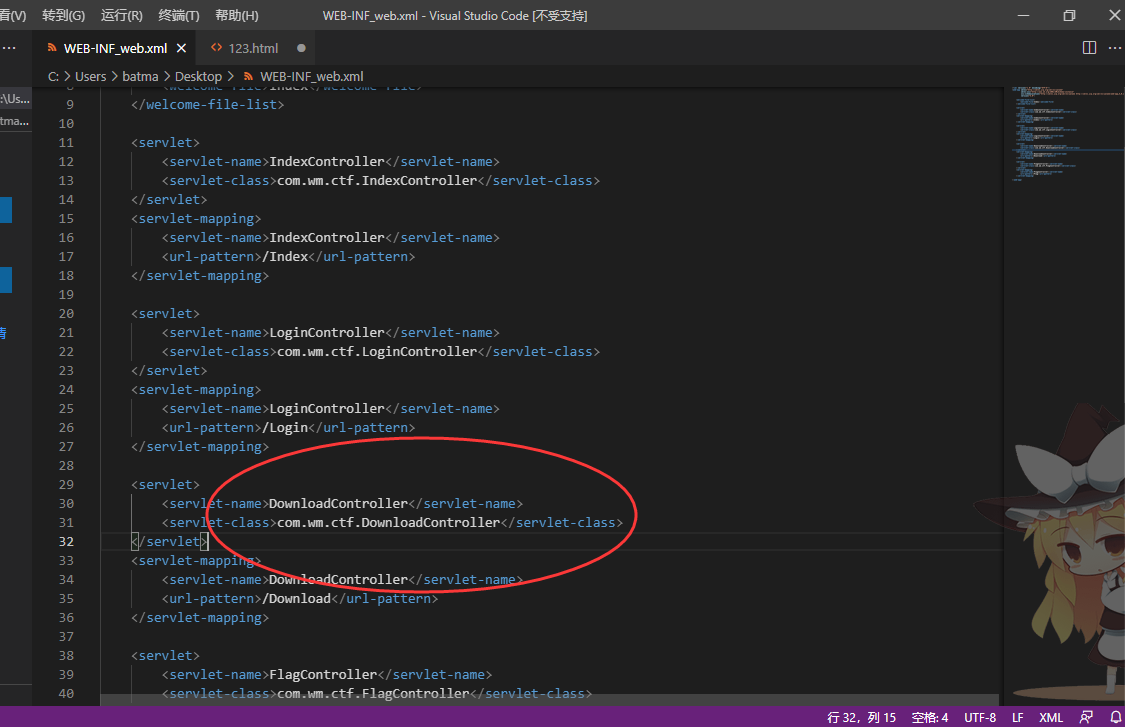1125x727 pixels.
Task: Click the 空格: 4 indentation setting
Action: (x=930, y=717)
